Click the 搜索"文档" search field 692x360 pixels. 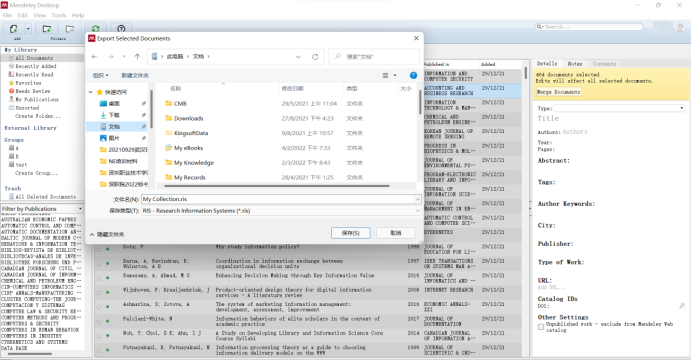tap(374, 56)
